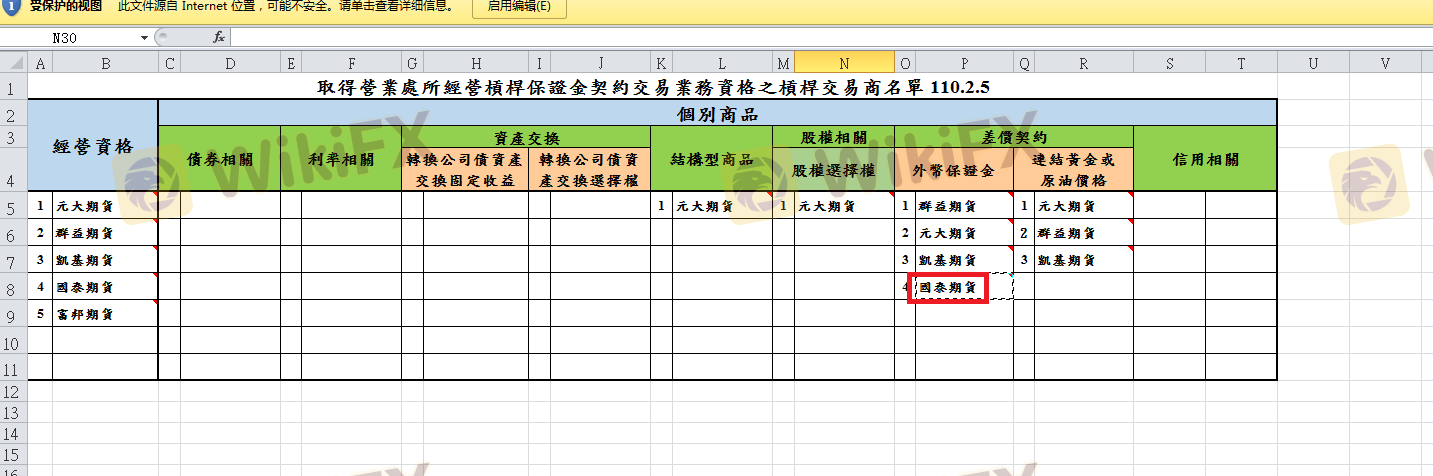Image resolution: width=1433 pixels, height=476 pixels.
Task: Select column B header
Action: pos(104,63)
